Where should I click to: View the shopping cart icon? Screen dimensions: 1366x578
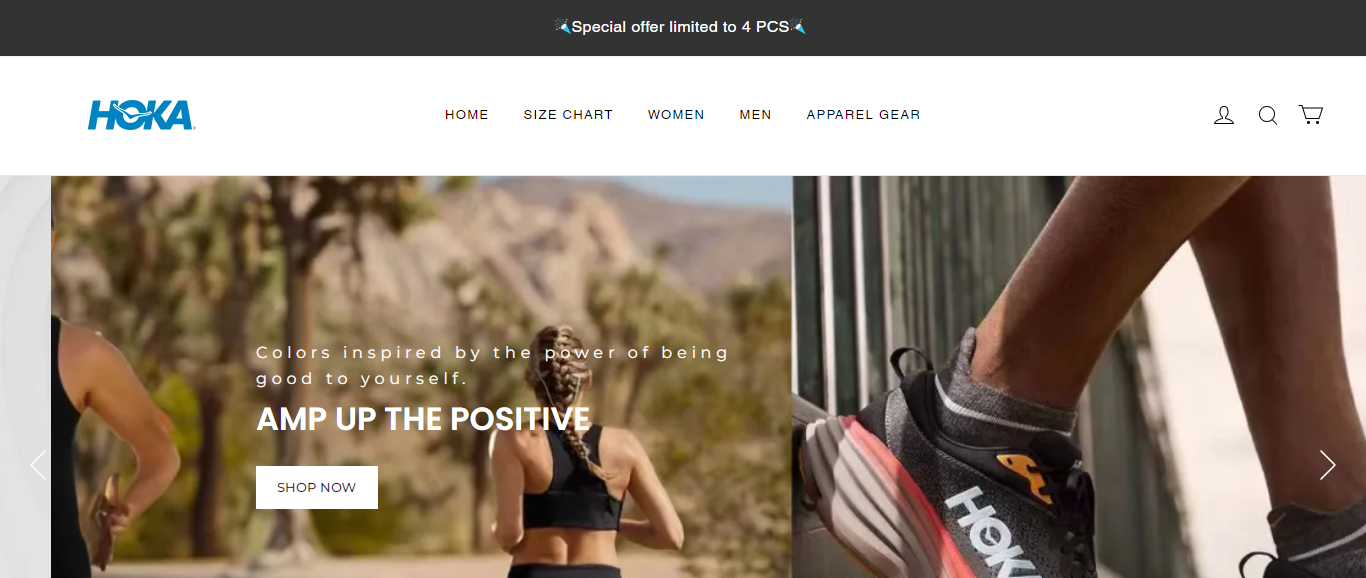[1311, 115]
